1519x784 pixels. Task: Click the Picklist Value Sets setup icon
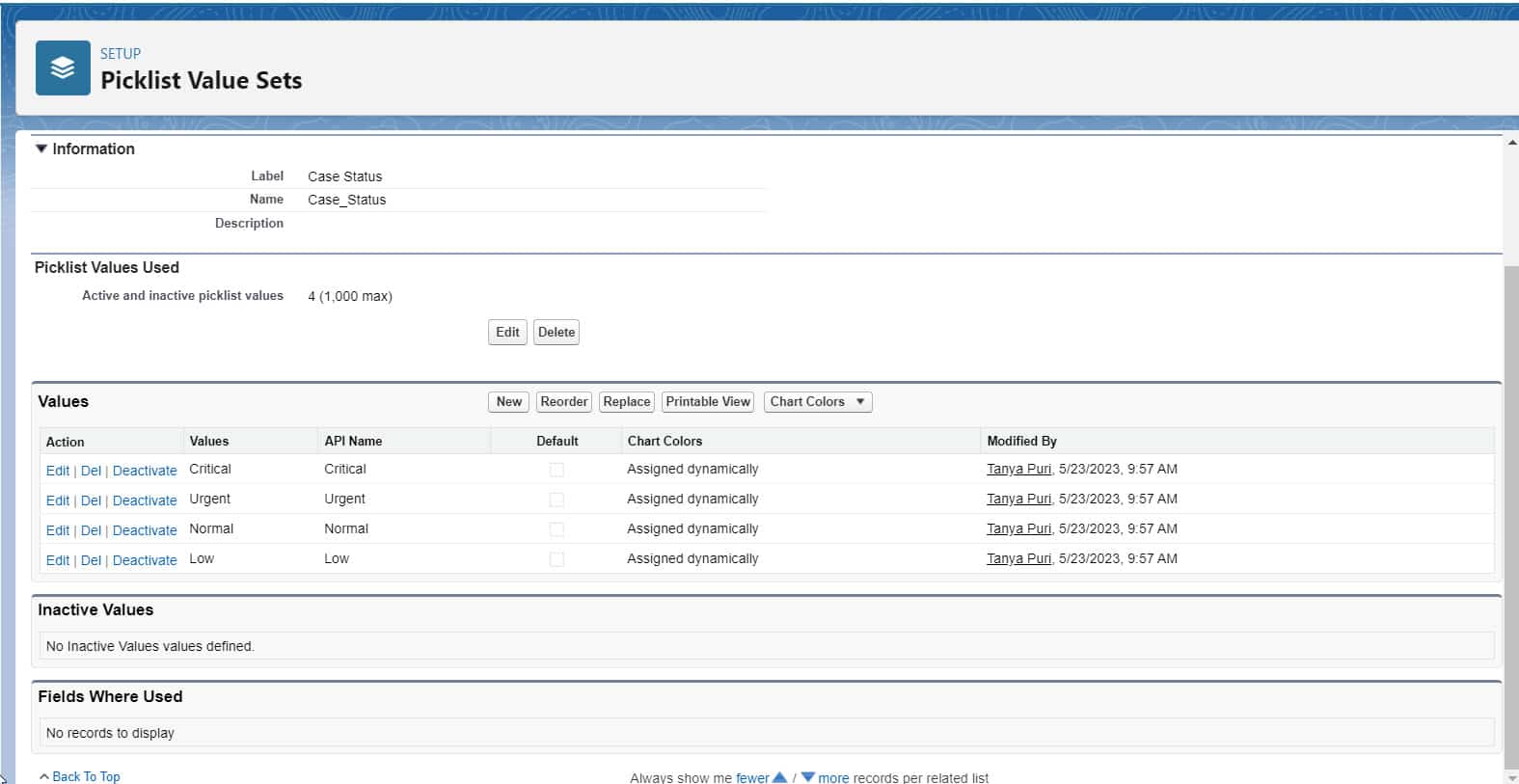click(63, 68)
